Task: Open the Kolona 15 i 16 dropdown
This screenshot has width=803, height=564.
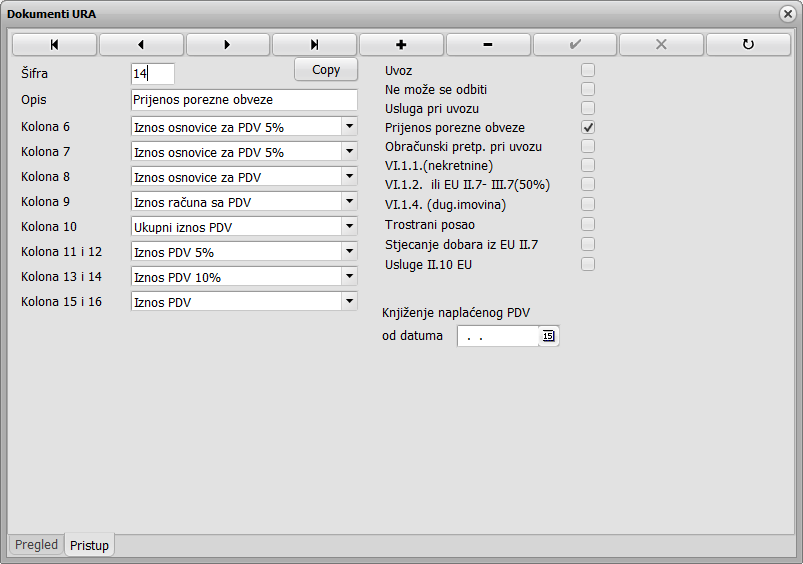Action: [349, 301]
